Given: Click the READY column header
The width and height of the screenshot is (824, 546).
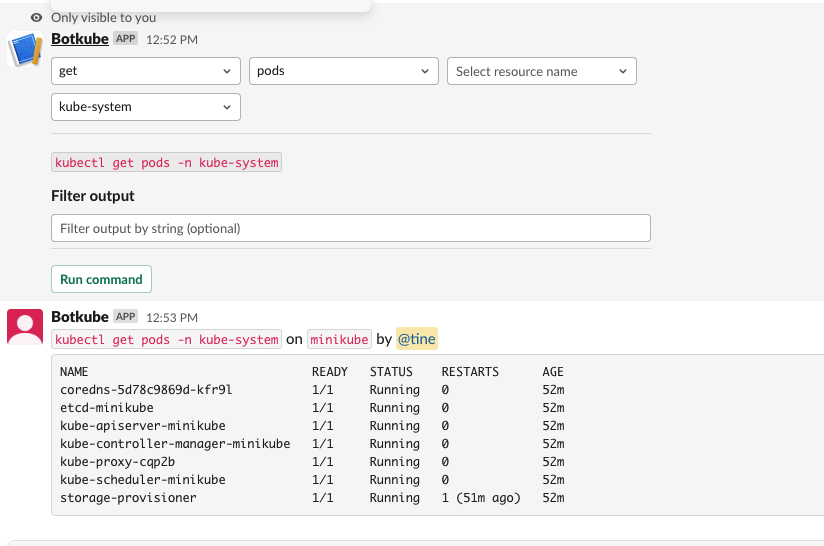Looking at the screenshot, I should 330,372.
